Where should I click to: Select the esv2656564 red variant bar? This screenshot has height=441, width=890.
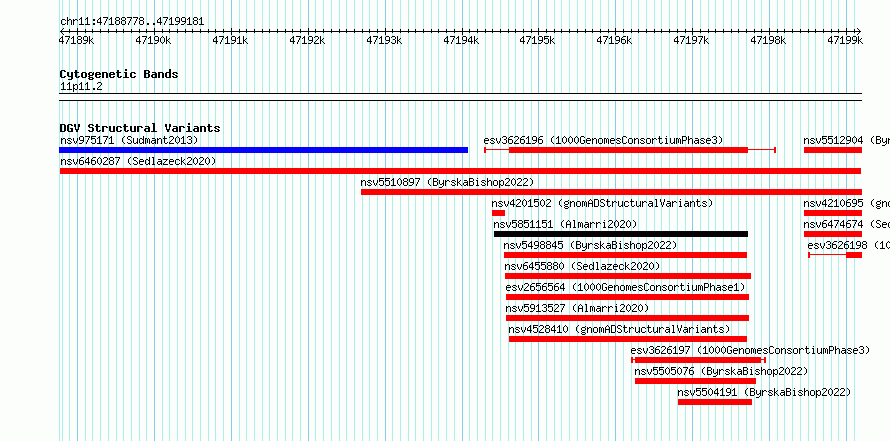pos(627,297)
